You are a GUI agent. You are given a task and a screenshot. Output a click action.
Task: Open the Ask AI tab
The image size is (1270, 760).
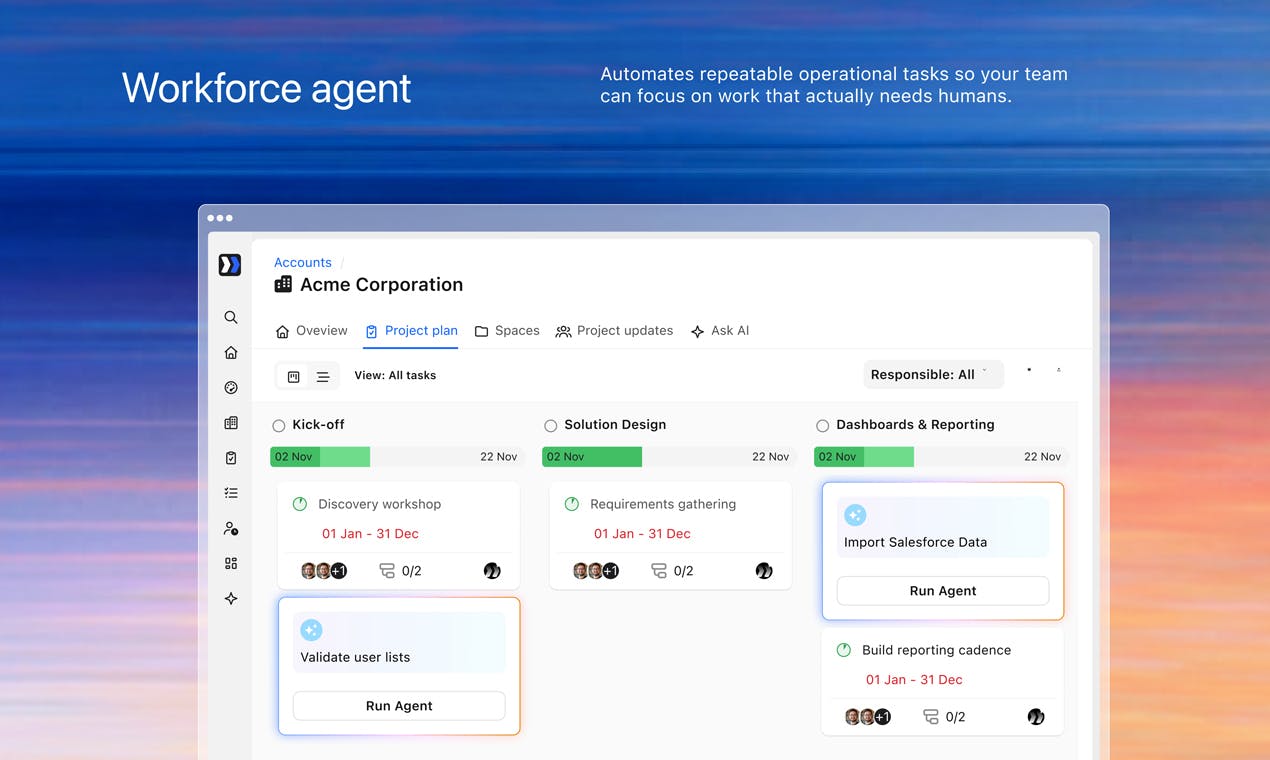pyautogui.click(x=720, y=331)
